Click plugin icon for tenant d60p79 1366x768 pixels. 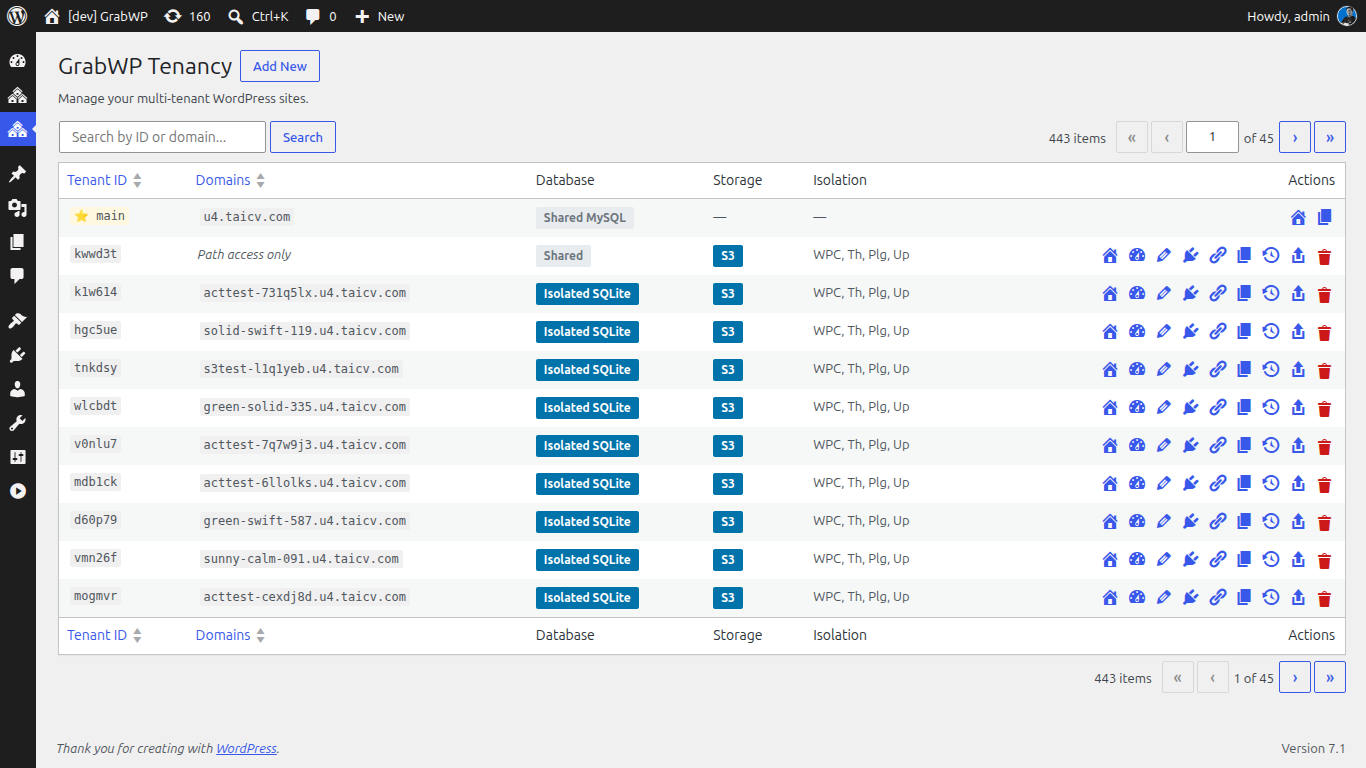tap(1190, 522)
